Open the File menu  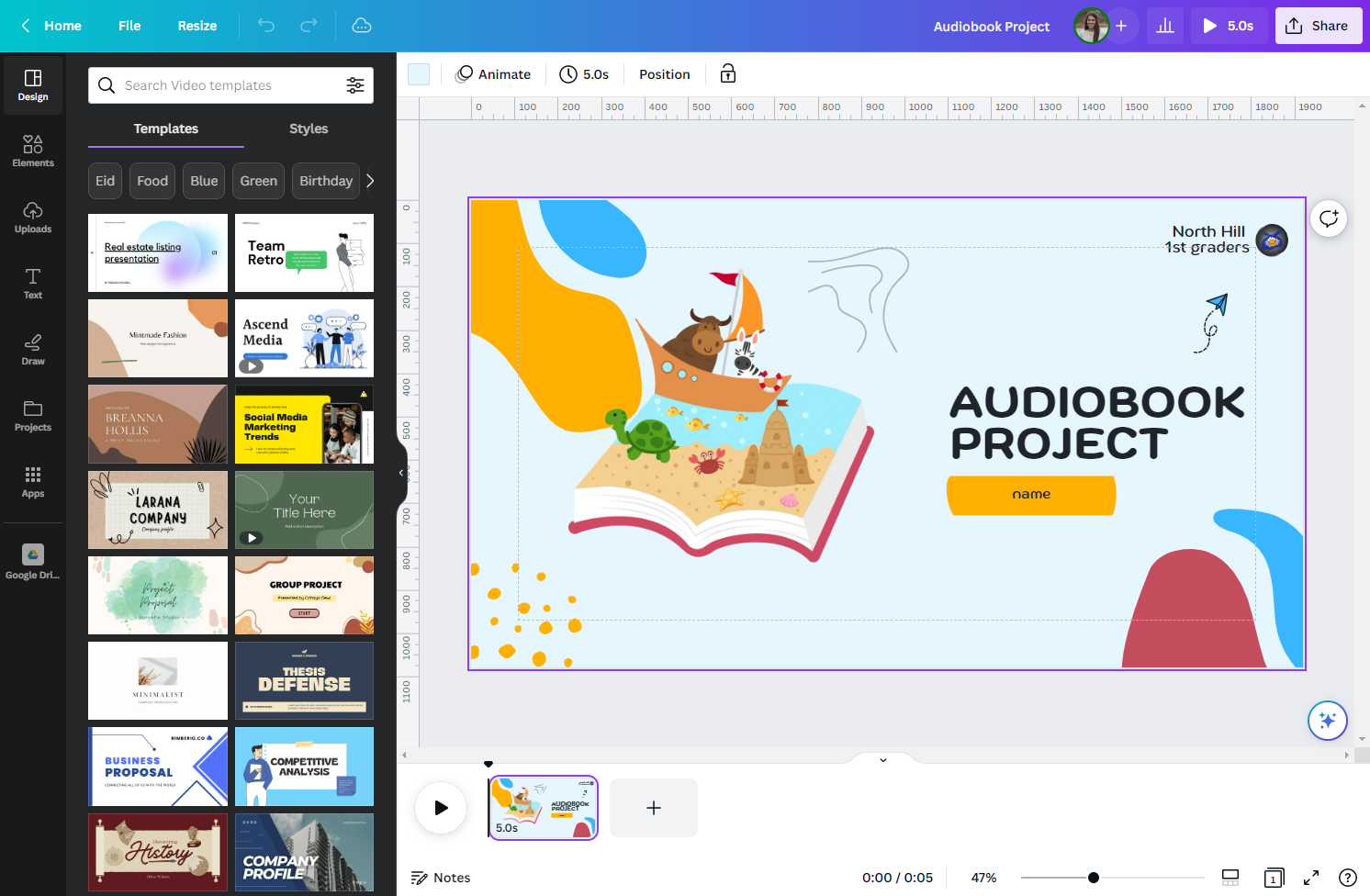pos(129,26)
